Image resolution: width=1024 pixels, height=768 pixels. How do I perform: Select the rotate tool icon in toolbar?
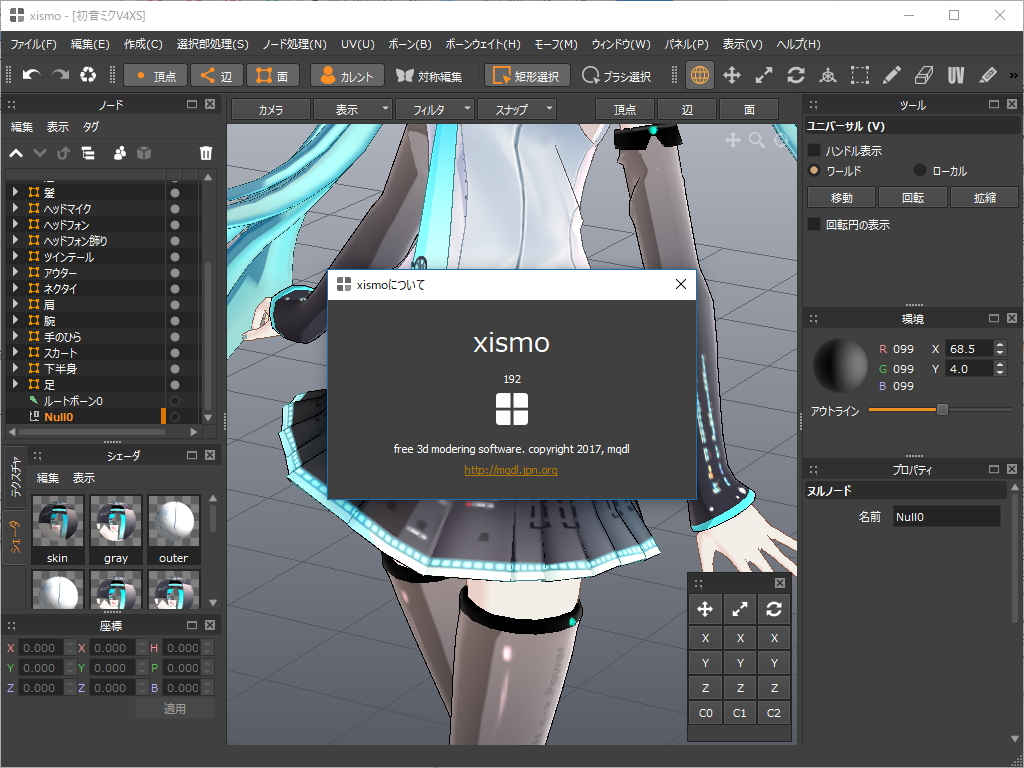pos(795,75)
